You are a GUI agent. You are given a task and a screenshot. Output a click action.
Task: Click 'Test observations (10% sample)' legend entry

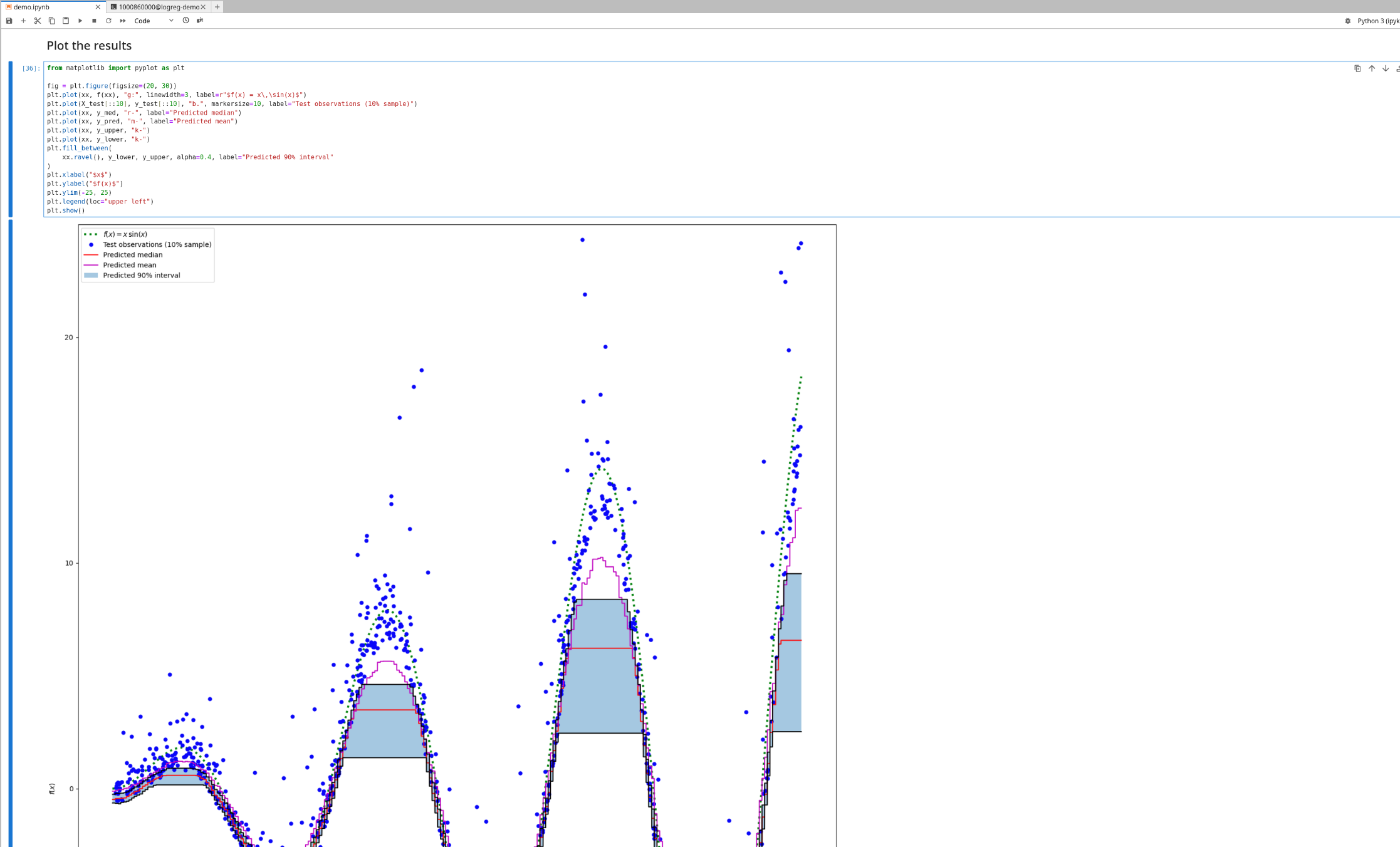click(157, 244)
